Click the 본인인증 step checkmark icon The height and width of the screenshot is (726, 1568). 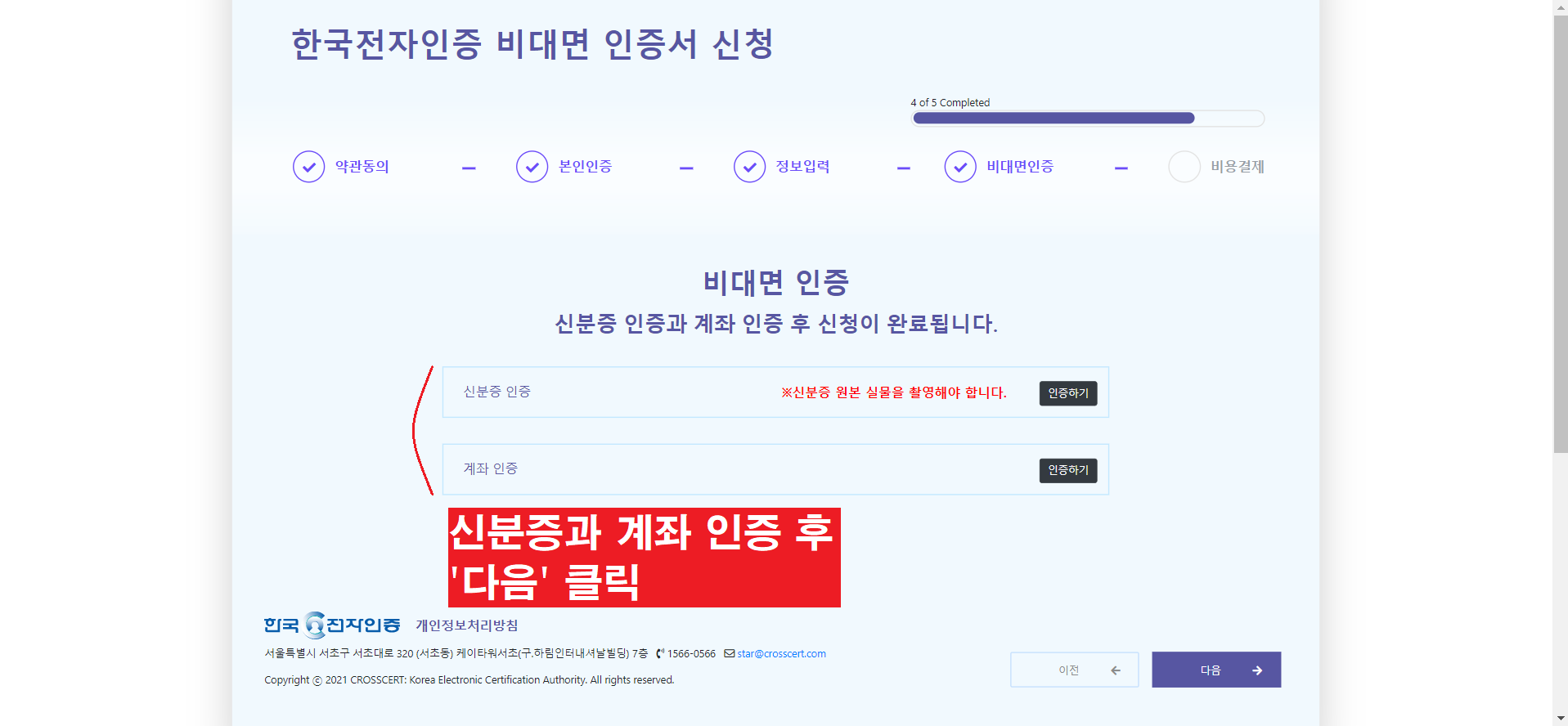click(x=532, y=167)
